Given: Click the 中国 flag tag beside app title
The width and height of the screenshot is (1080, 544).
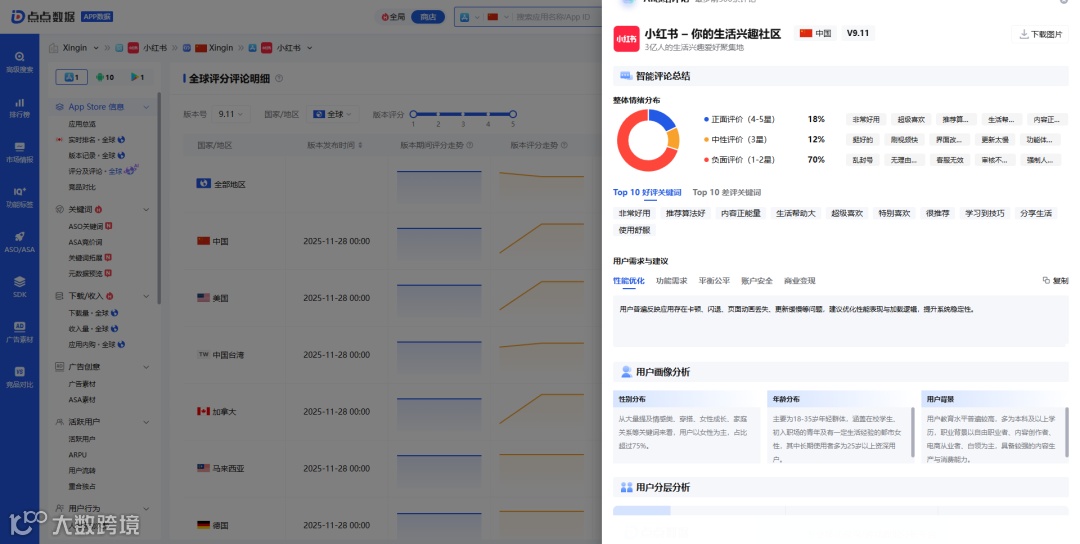Looking at the screenshot, I should click(816, 33).
